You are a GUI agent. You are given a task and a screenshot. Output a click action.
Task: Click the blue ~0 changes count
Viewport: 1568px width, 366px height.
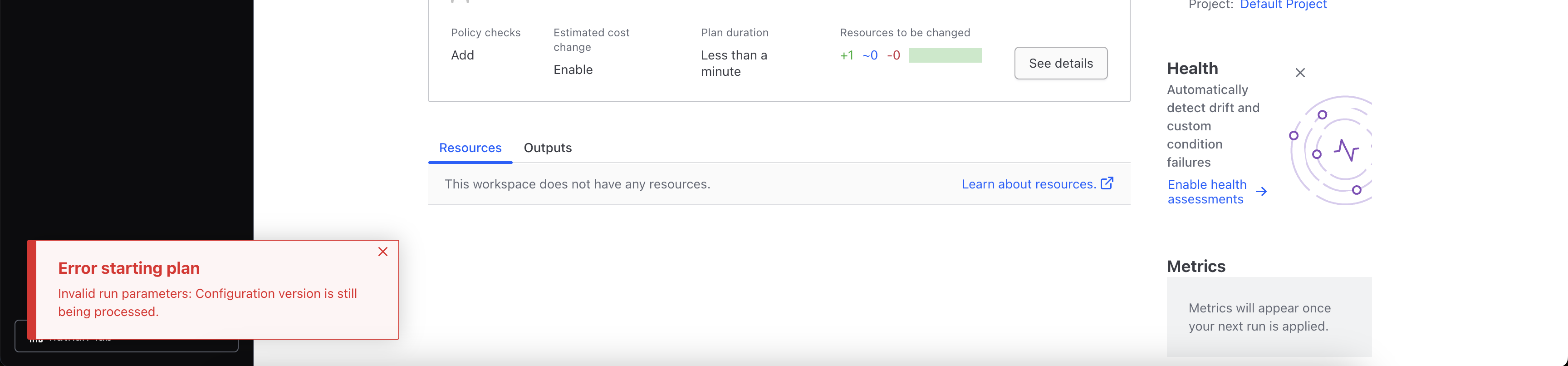(870, 55)
